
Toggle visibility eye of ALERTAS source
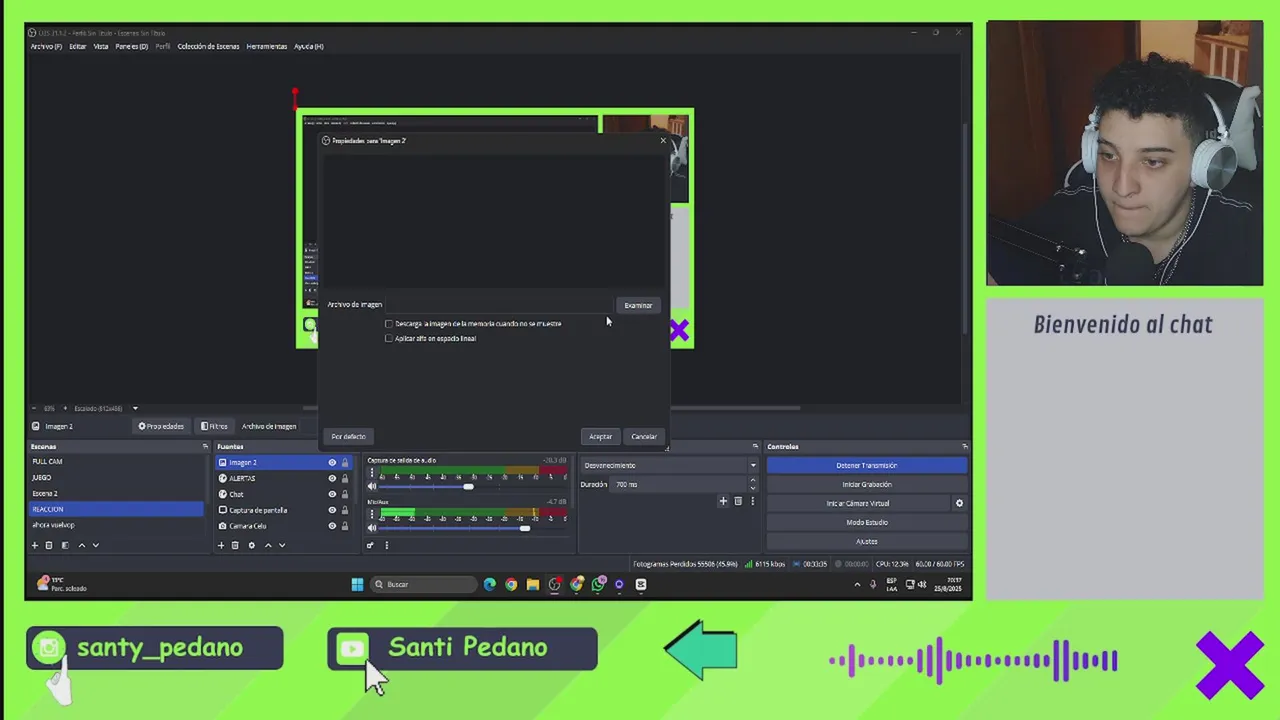pos(332,478)
